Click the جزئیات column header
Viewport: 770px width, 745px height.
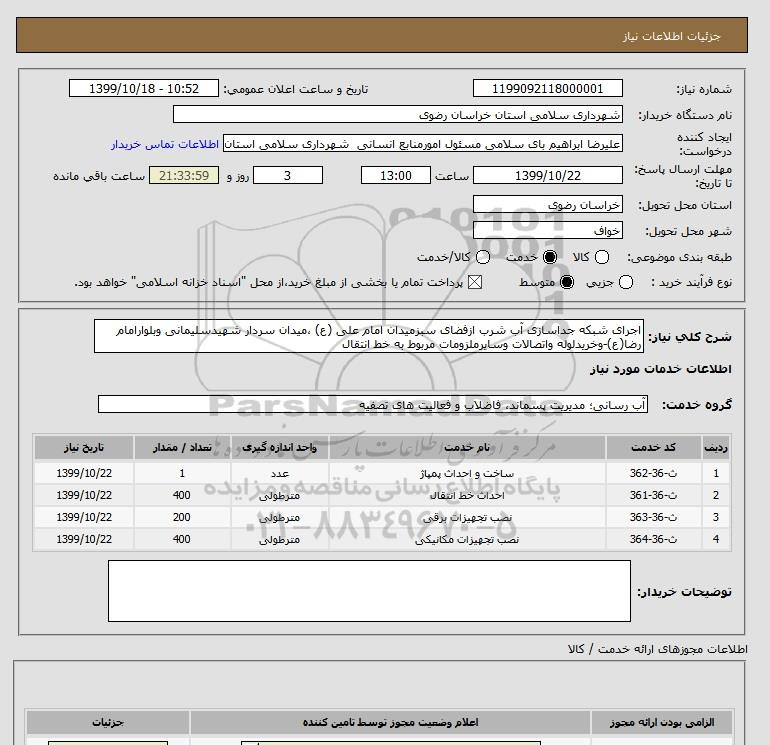(108, 722)
